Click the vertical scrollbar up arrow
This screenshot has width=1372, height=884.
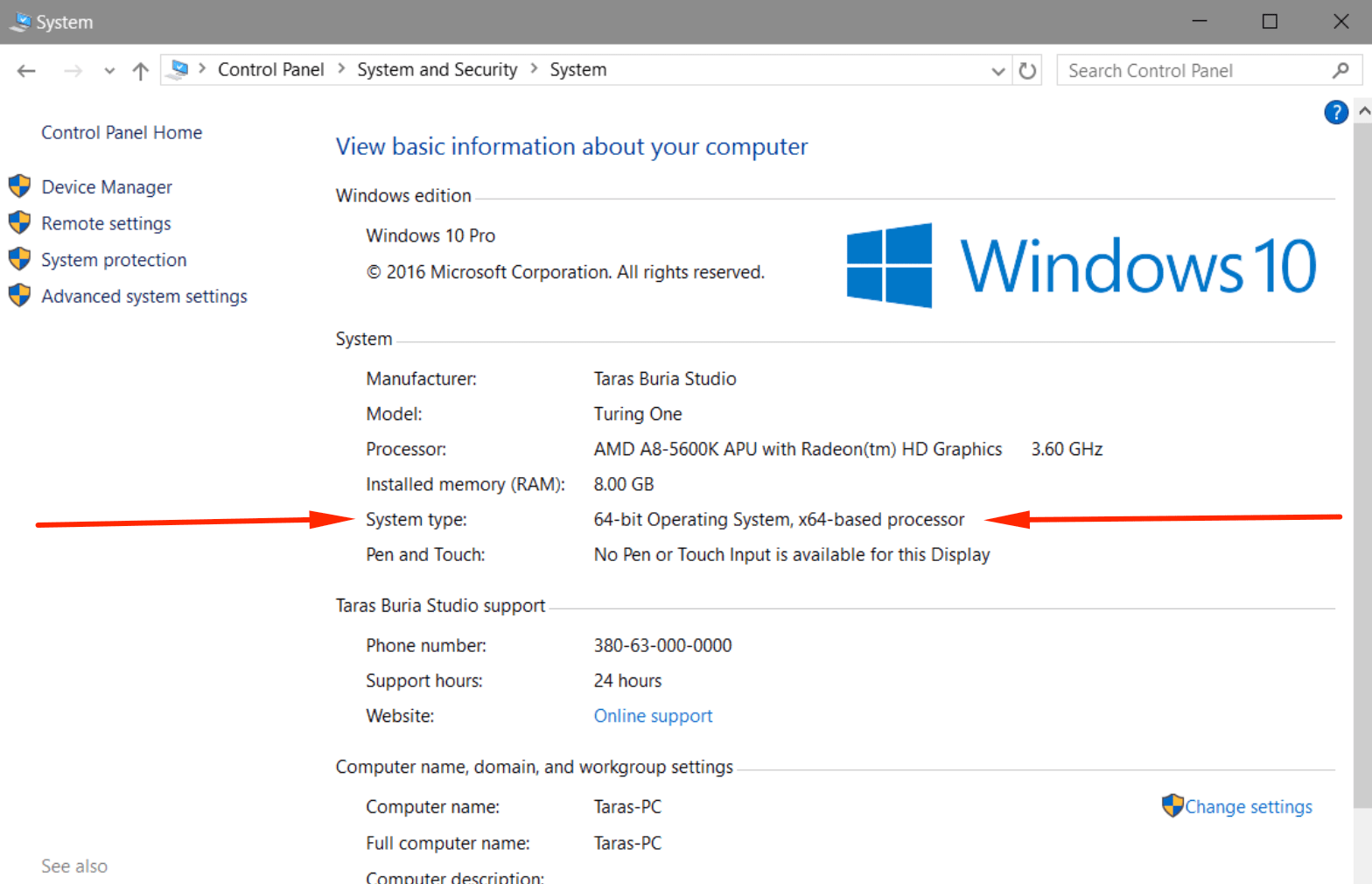1363,111
